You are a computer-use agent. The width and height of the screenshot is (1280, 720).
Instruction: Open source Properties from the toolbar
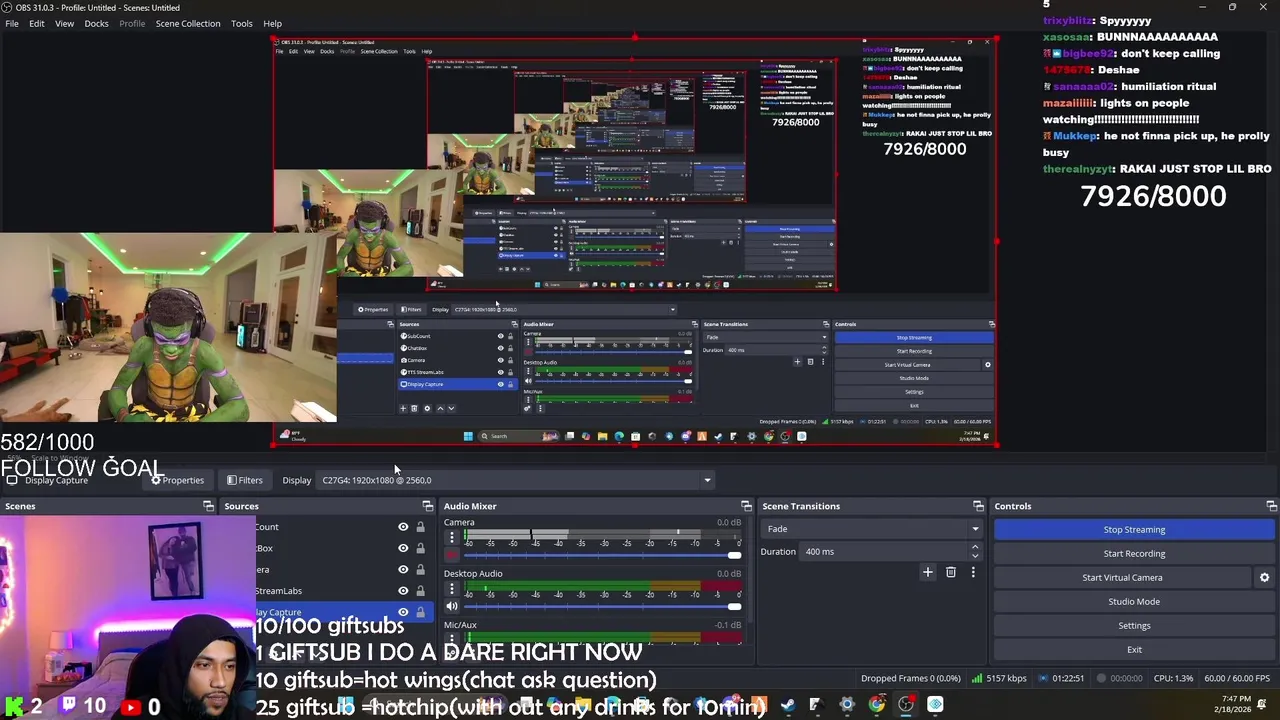[x=178, y=480]
